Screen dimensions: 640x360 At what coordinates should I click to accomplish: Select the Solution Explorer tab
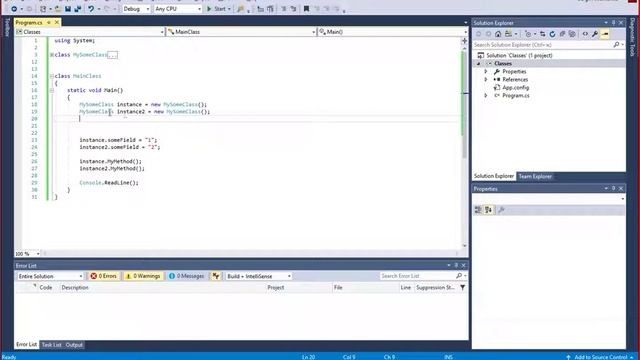494,176
